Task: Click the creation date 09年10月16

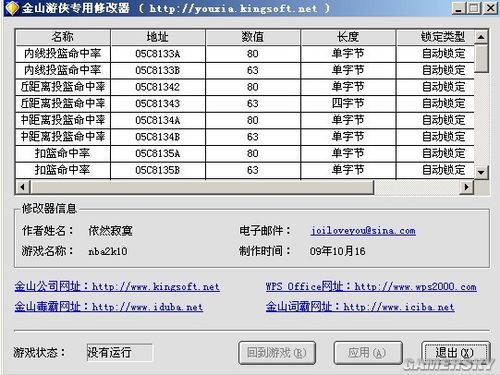Action: tap(337, 251)
